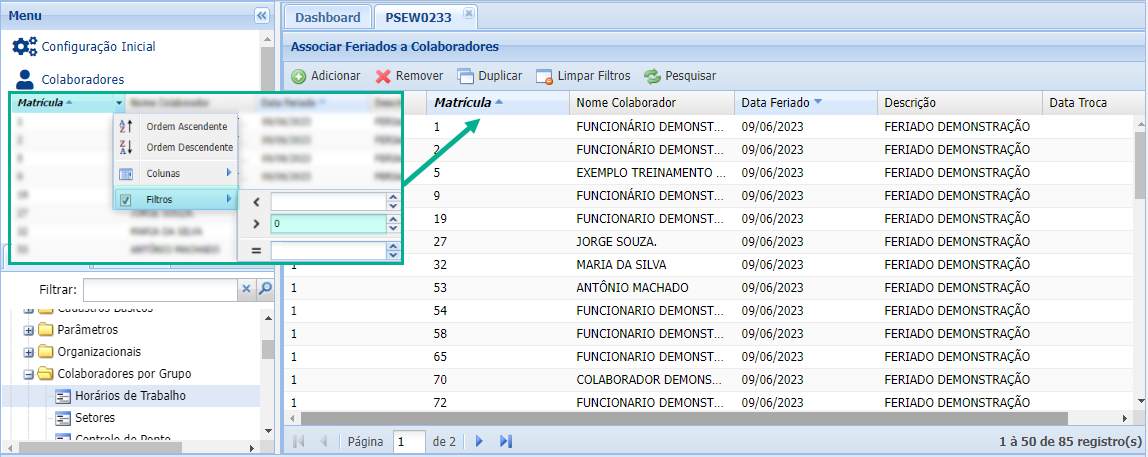The height and width of the screenshot is (457, 1148).
Task: Expand the Parâmetros folder tree node
Action: 29,330
